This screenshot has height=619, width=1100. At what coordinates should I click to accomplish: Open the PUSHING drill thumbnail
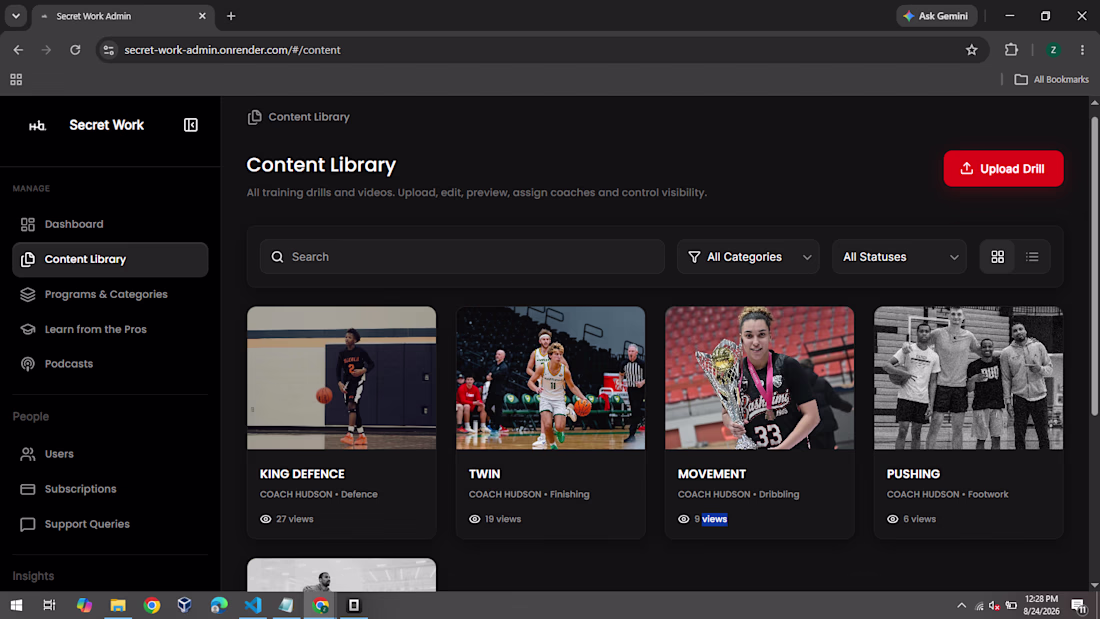[x=969, y=378]
